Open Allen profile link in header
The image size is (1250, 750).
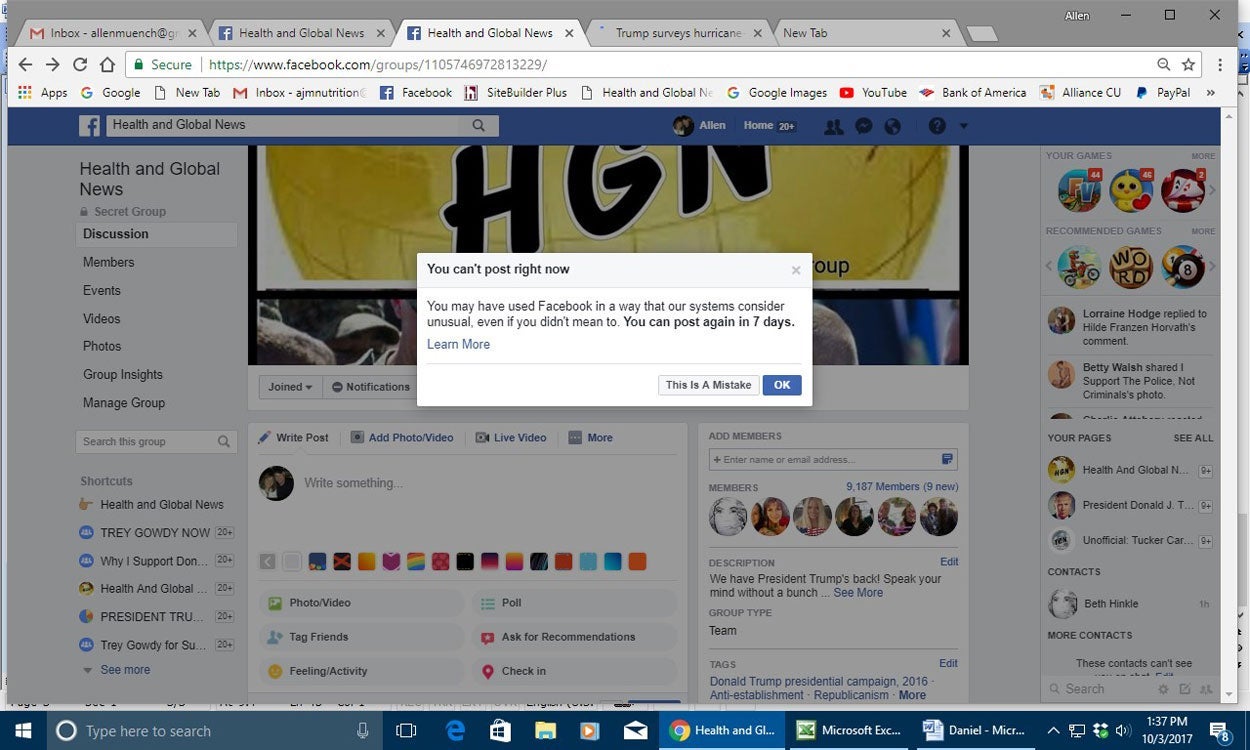(700, 125)
